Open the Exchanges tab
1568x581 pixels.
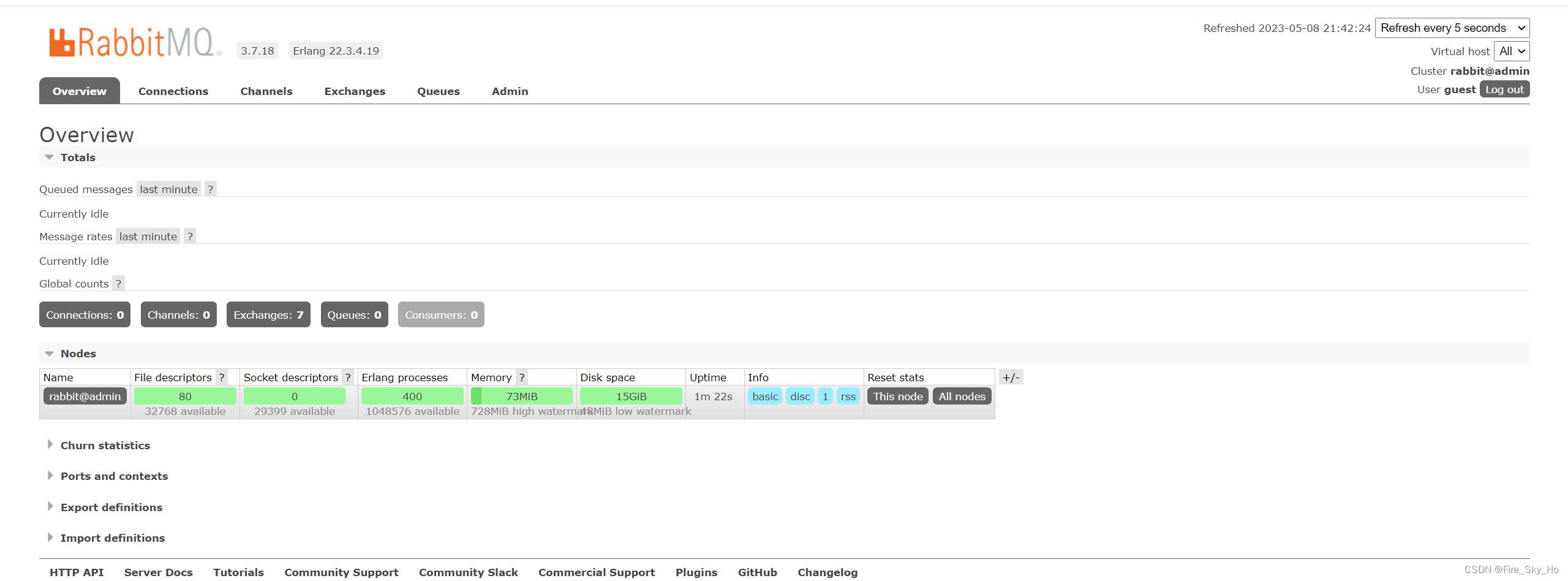point(355,91)
